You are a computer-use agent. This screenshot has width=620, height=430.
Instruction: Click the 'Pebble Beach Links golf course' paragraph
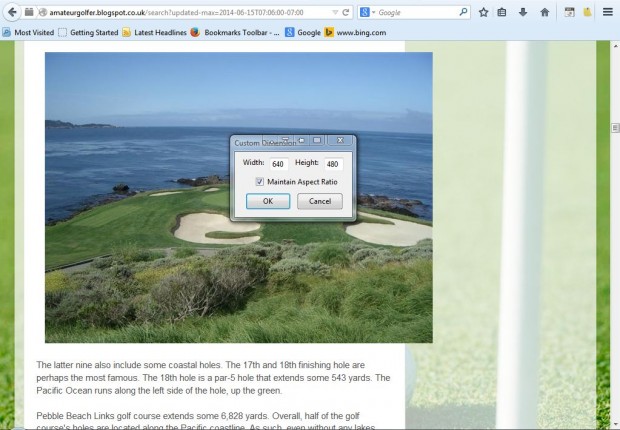pyautogui.click(x=206, y=421)
